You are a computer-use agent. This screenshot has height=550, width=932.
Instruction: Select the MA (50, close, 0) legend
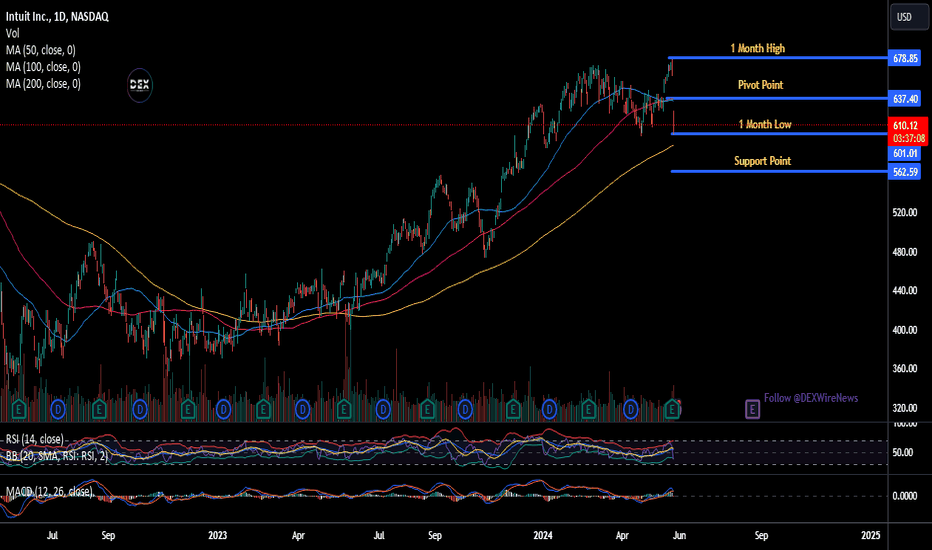(x=40, y=50)
